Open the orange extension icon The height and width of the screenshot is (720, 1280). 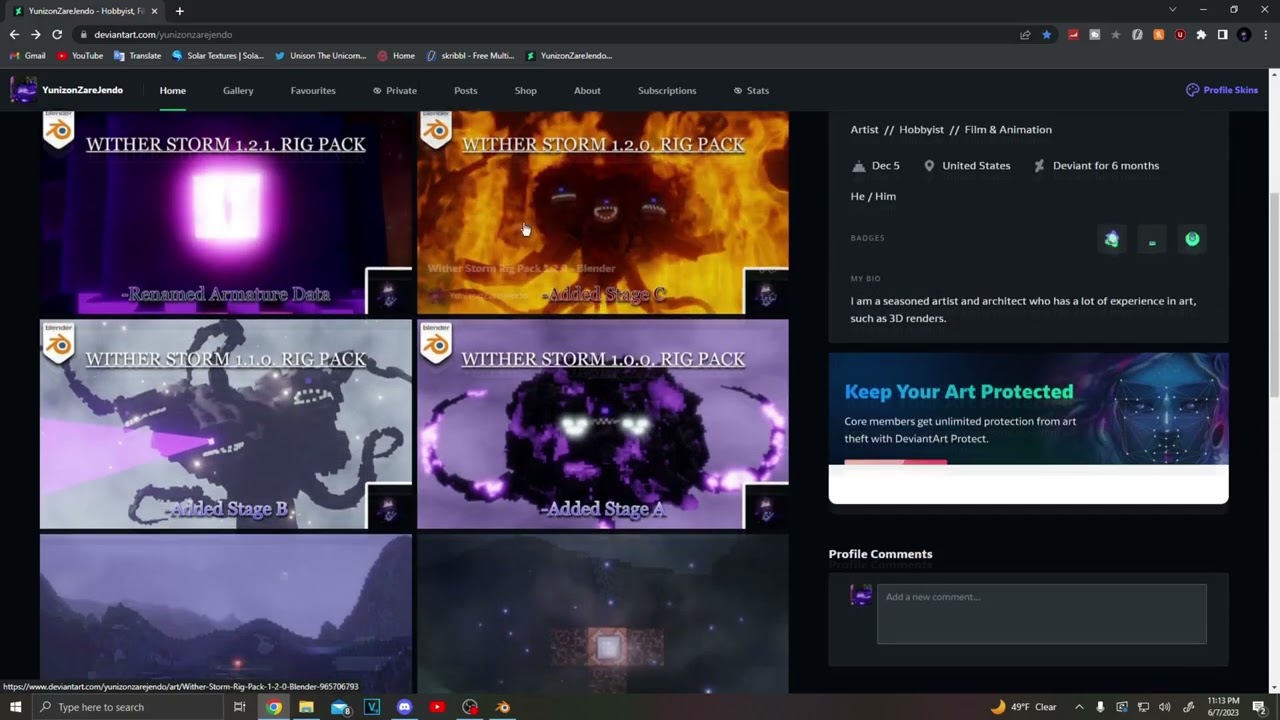point(1159,34)
